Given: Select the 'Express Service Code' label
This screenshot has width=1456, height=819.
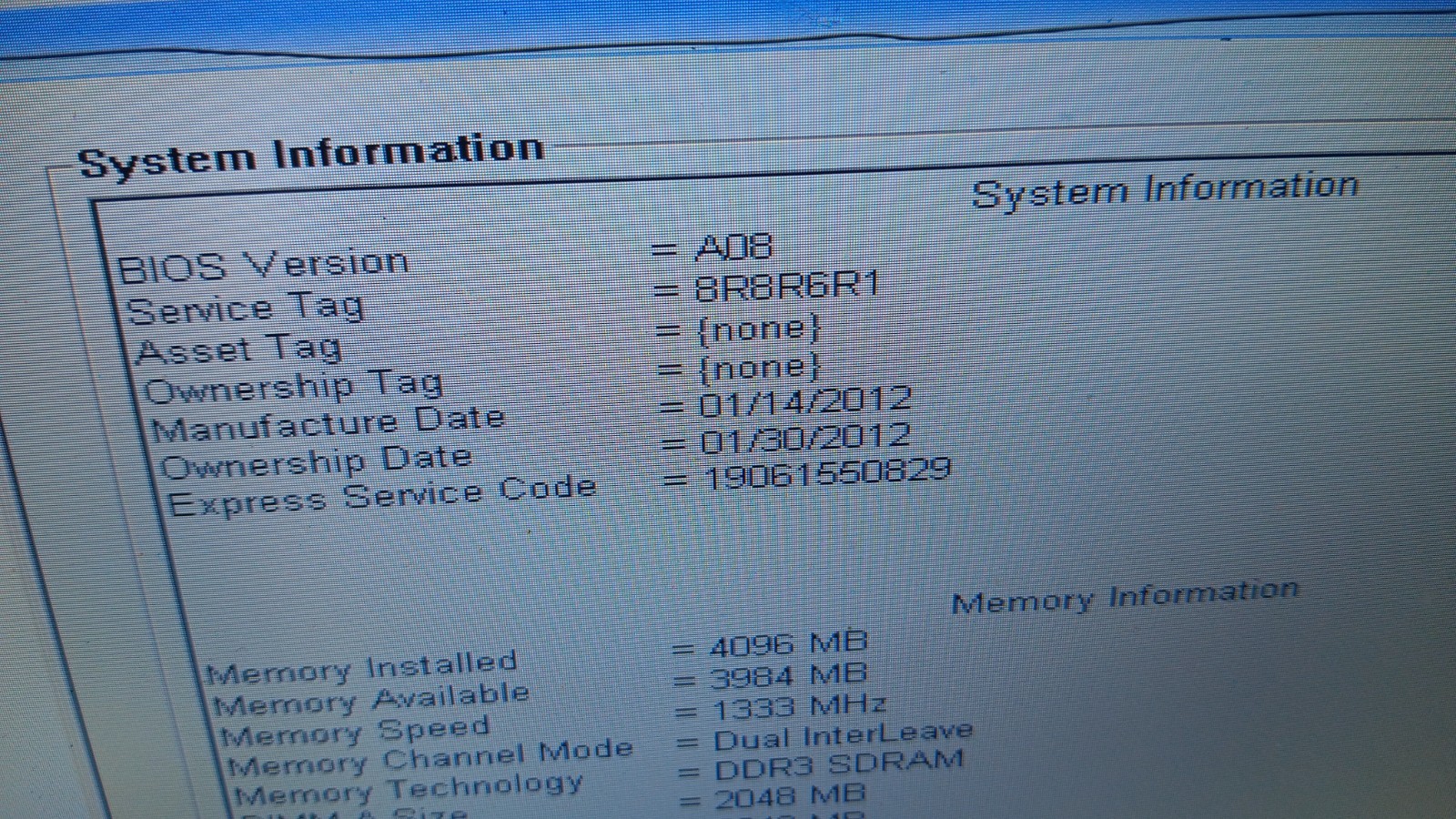Looking at the screenshot, I should point(382,496).
